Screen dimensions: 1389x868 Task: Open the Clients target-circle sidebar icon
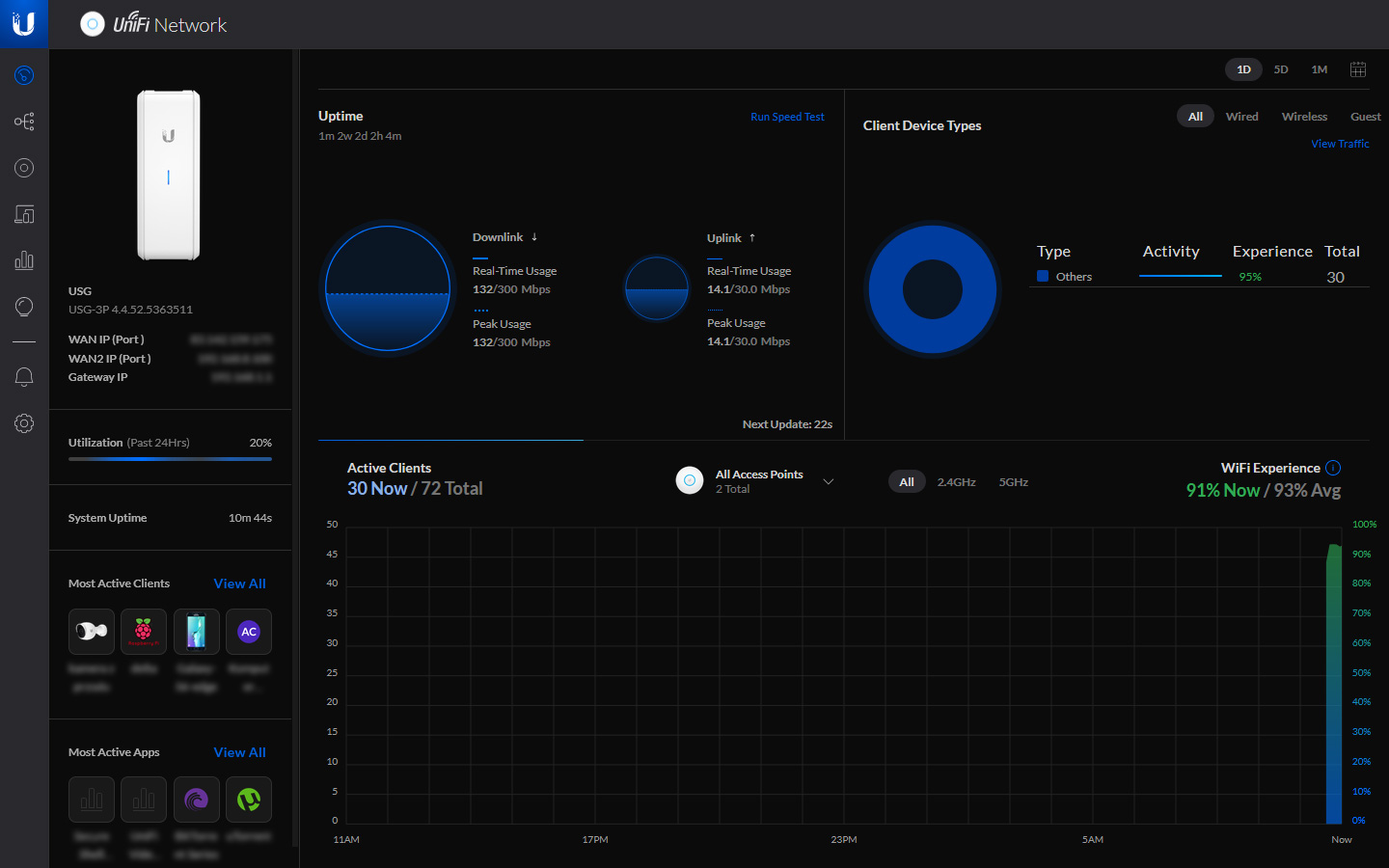click(x=24, y=168)
